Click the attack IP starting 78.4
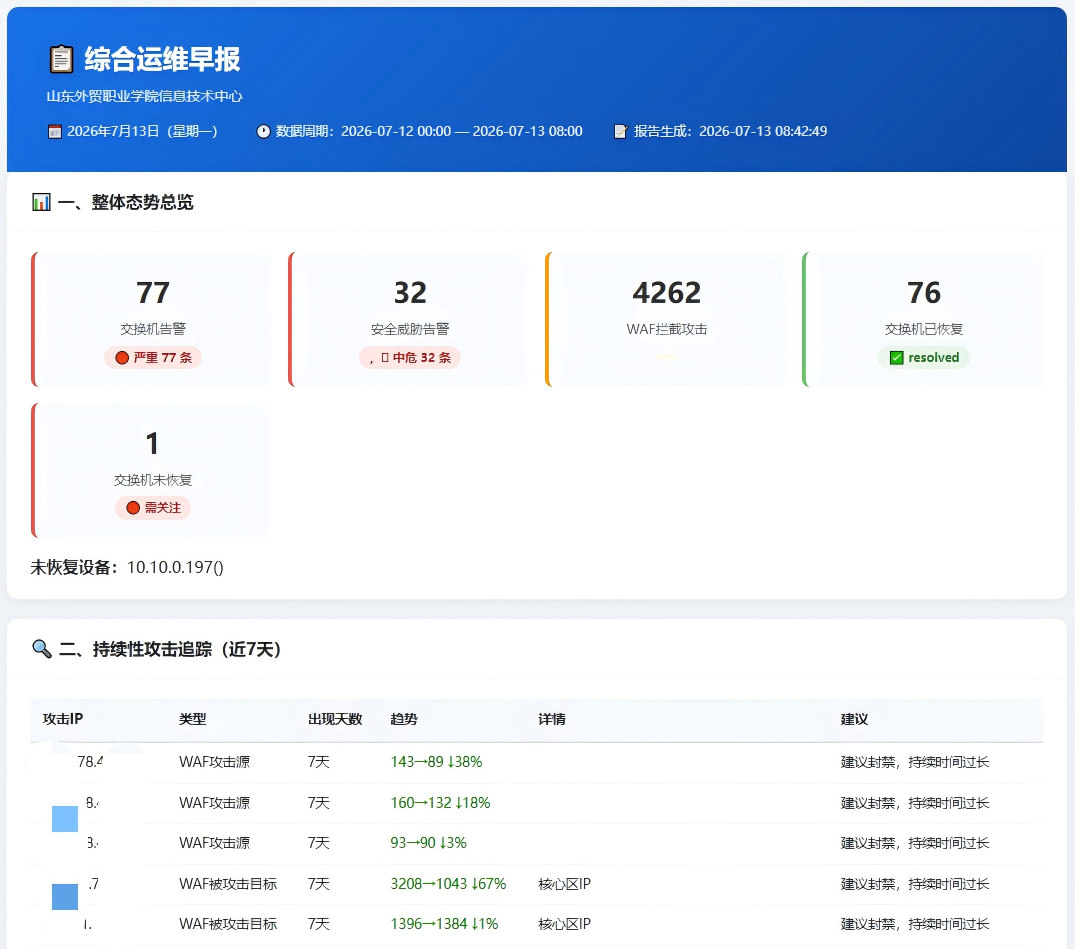This screenshot has width=1075, height=949. (90, 762)
